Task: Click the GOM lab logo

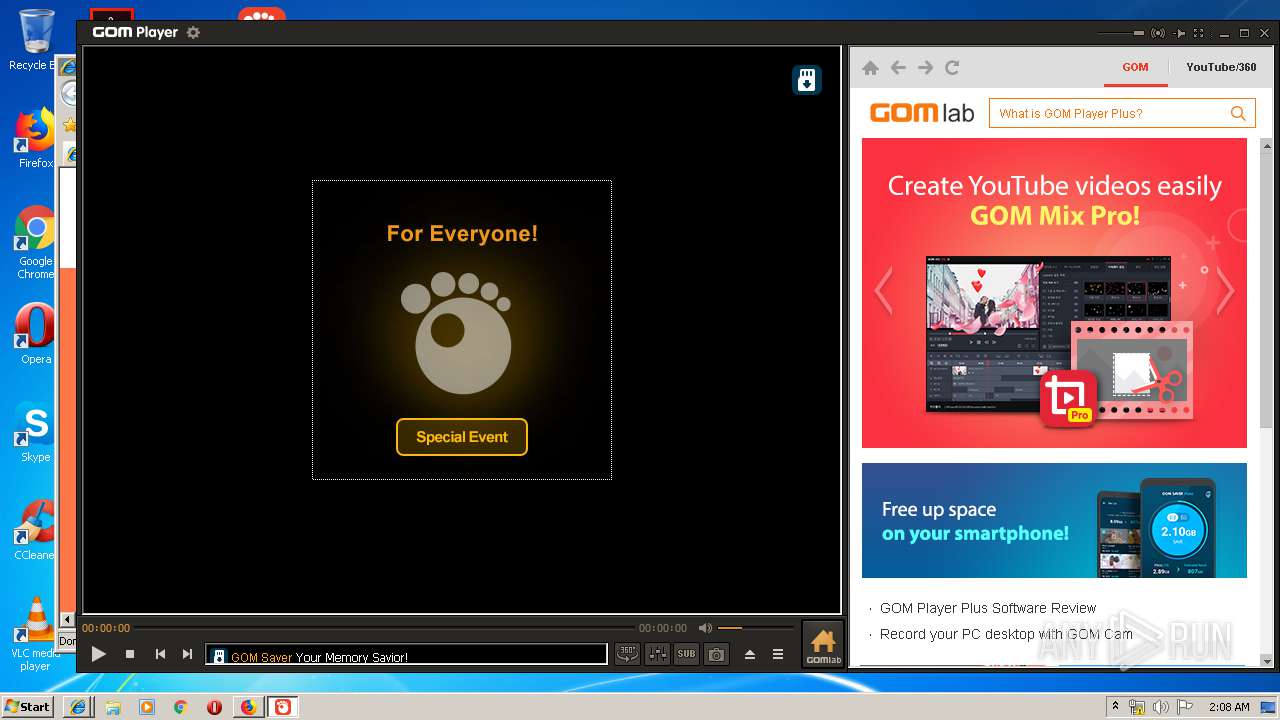Action: click(921, 113)
